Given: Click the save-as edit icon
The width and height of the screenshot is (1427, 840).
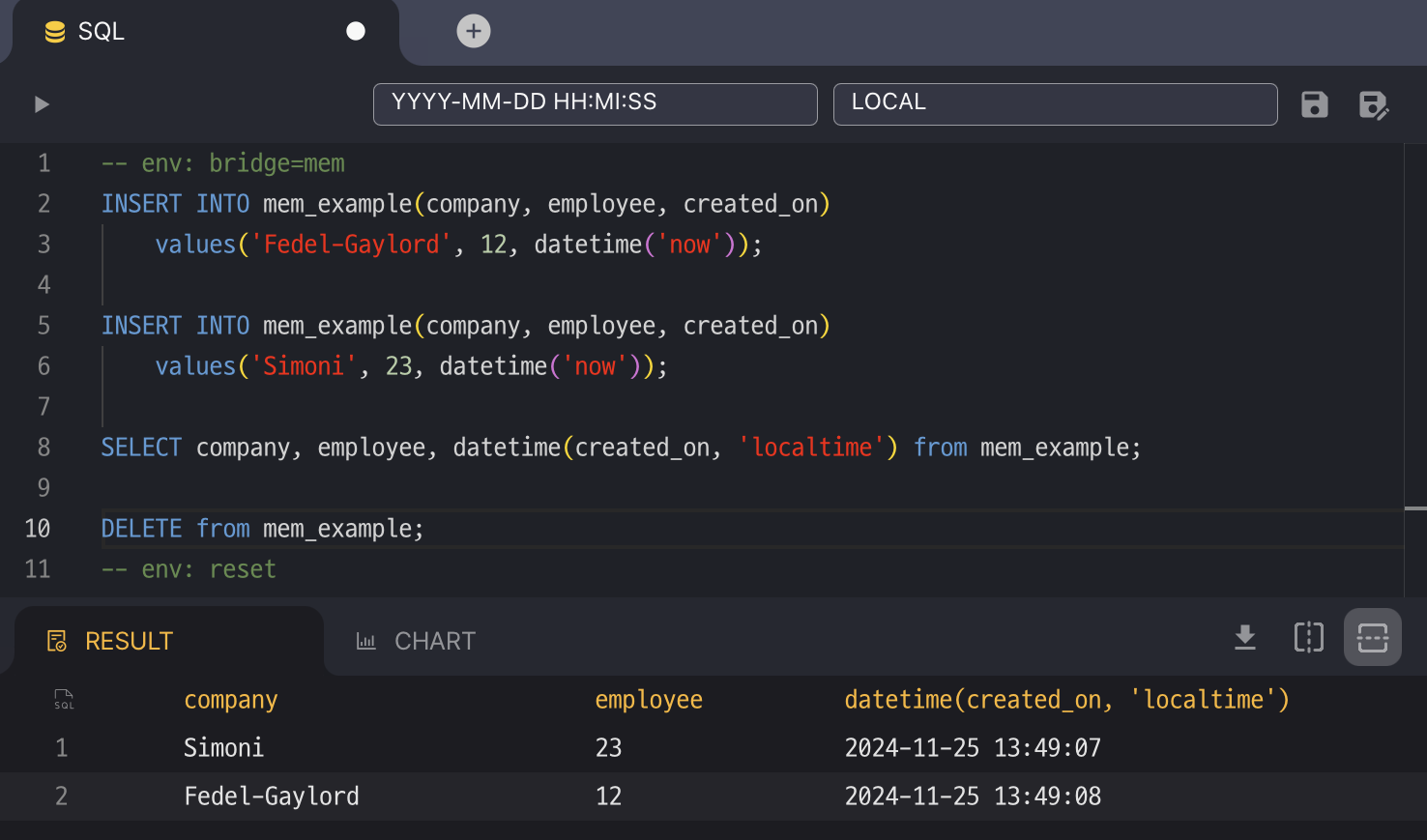Looking at the screenshot, I should [1373, 104].
